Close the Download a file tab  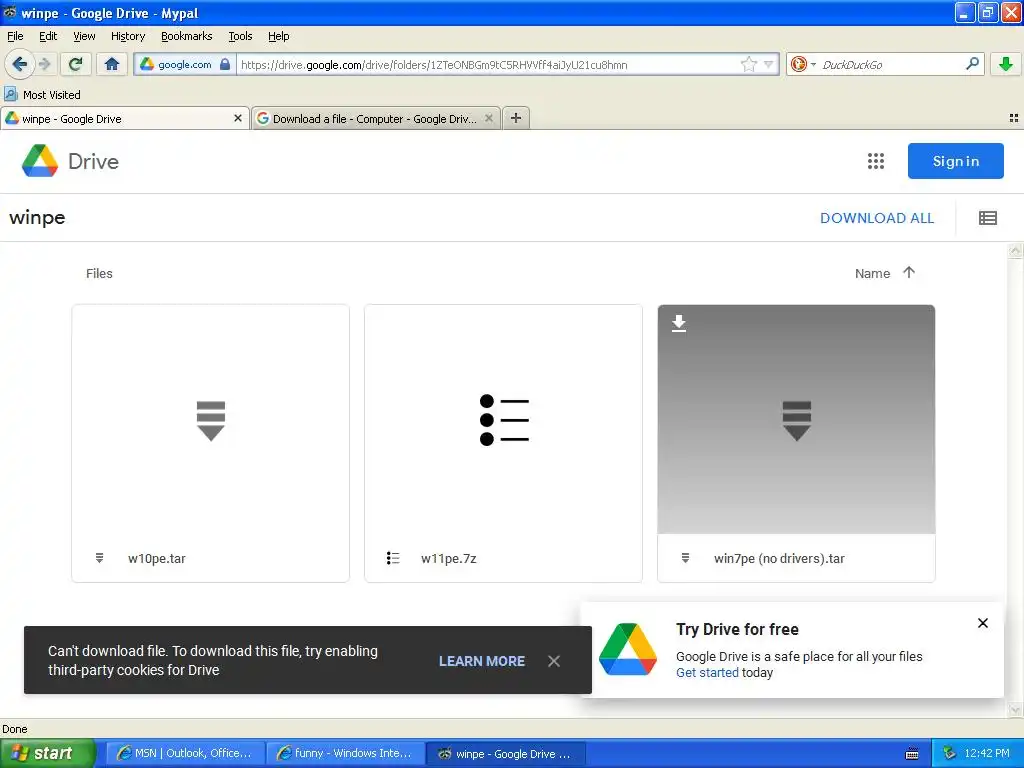pos(488,118)
